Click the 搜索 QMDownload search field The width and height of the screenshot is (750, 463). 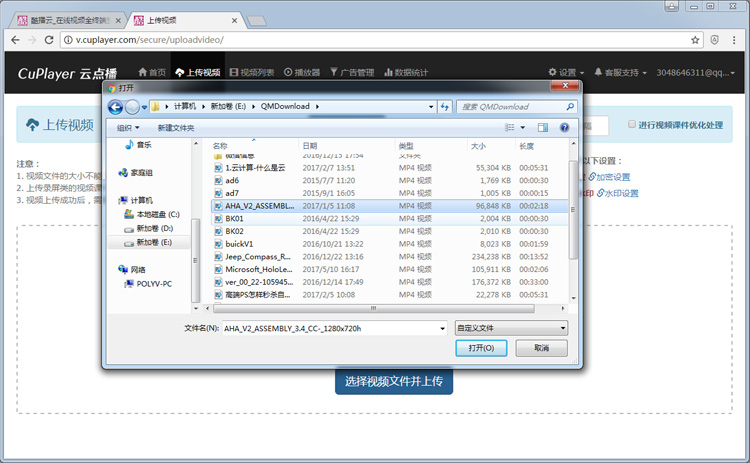[x=510, y=107]
